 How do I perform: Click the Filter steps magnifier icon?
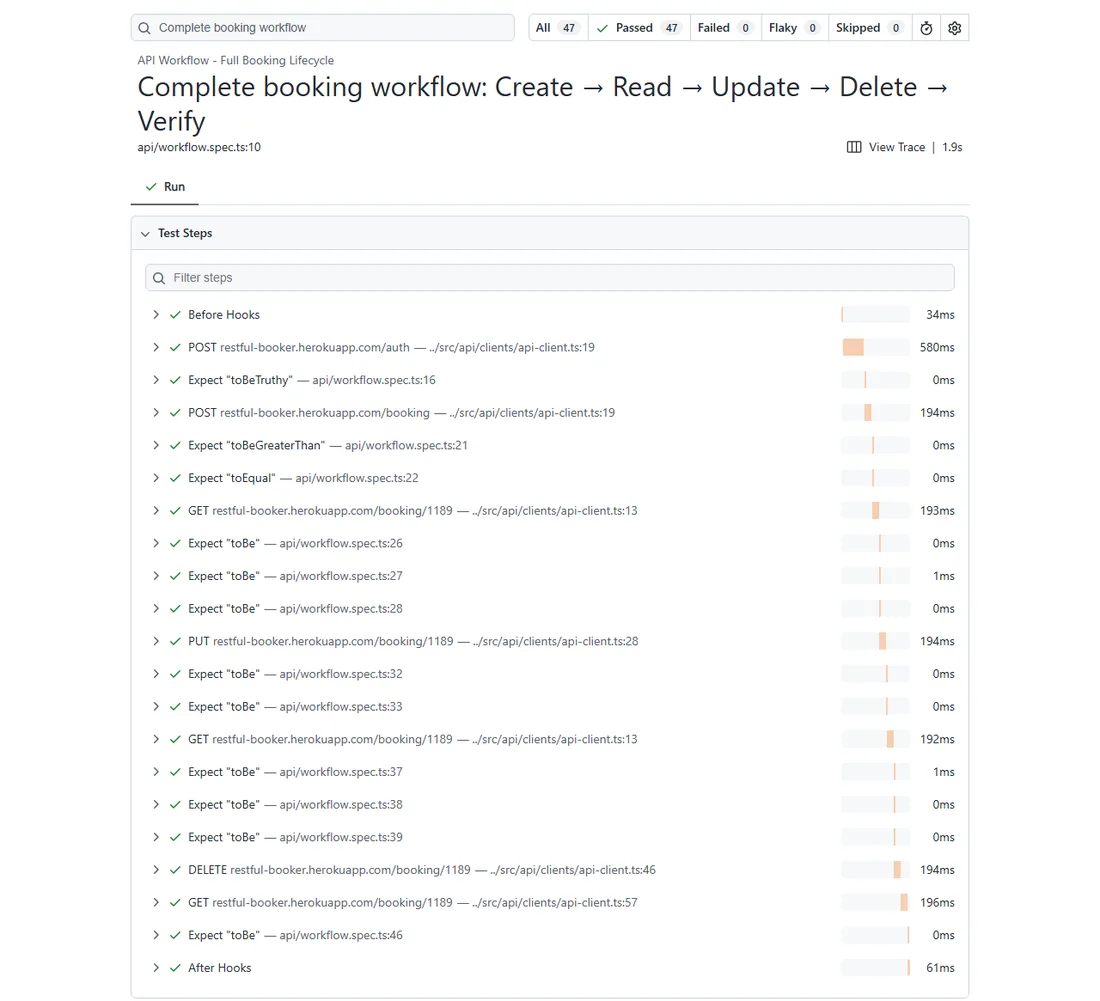pyautogui.click(x=159, y=278)
